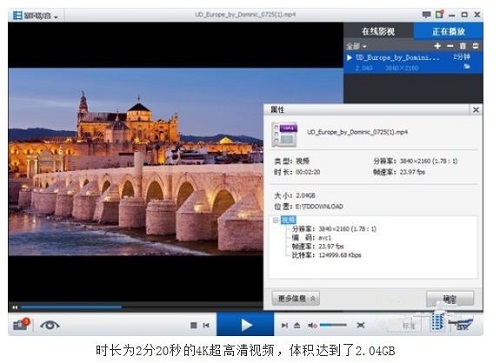
Task: Stop playback with the square stop icon
Action: point(194,325)
